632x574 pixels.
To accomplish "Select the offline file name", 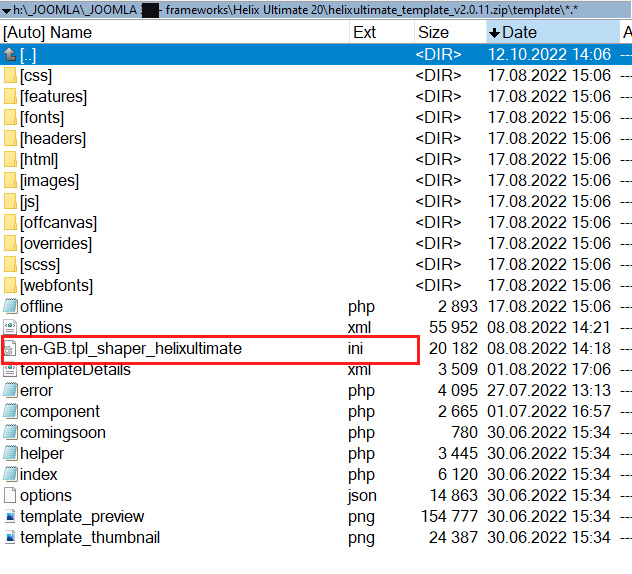I will 42,306.
